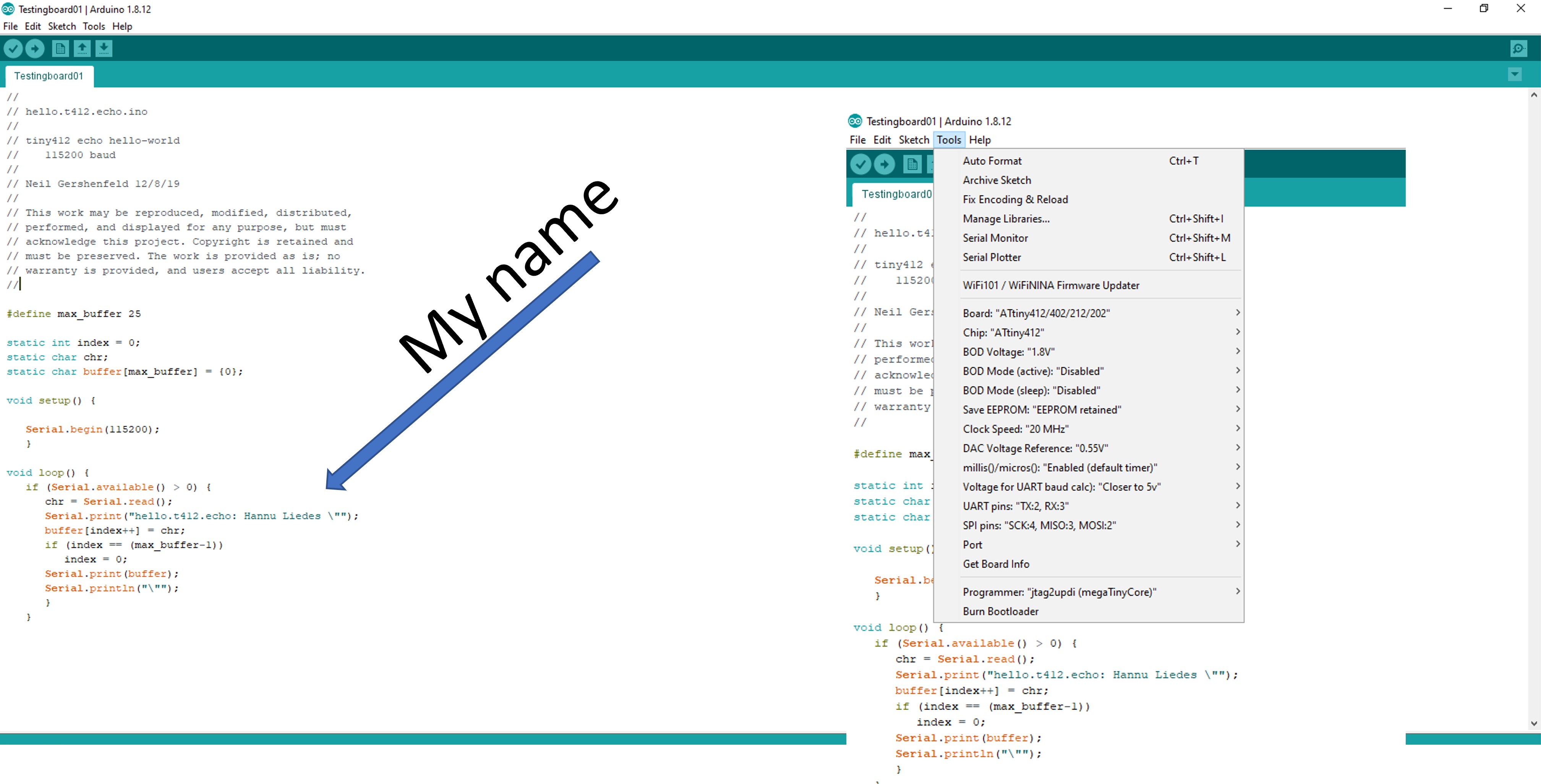
Task: Click 'static int index = 0;' in main editor
Action: click(x=73, y=343)
